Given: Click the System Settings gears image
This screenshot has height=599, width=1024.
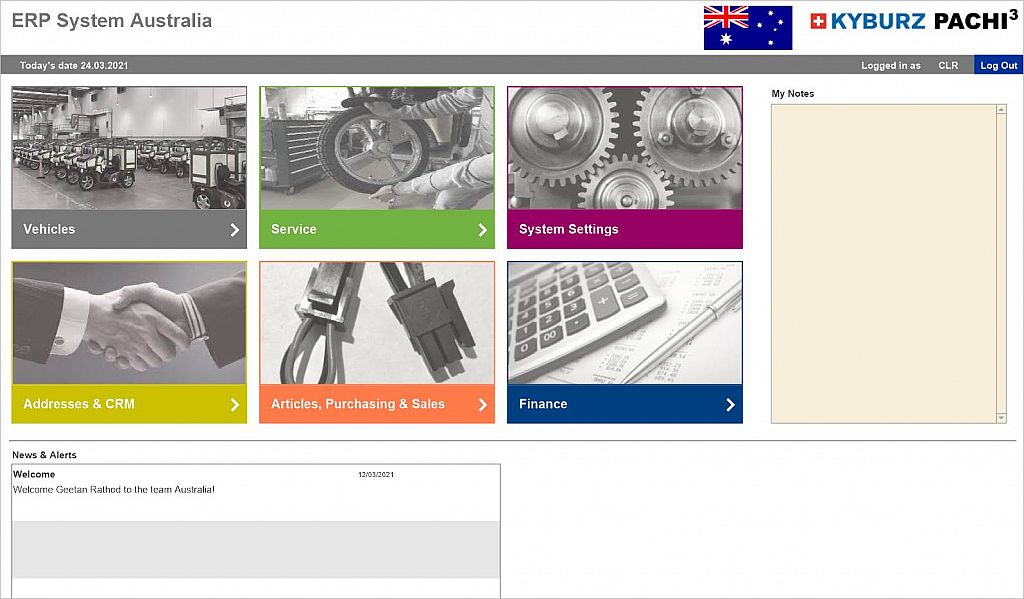Looking at the screenshot, I should [x=625, y=148].
